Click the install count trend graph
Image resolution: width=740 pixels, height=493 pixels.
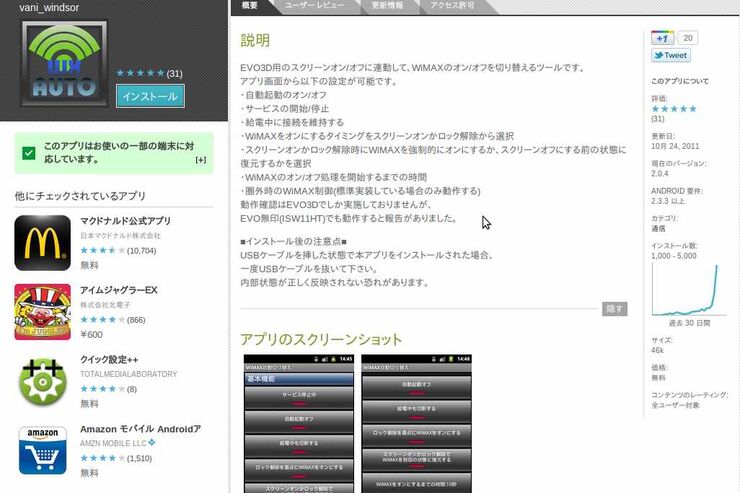pos(689,290)
